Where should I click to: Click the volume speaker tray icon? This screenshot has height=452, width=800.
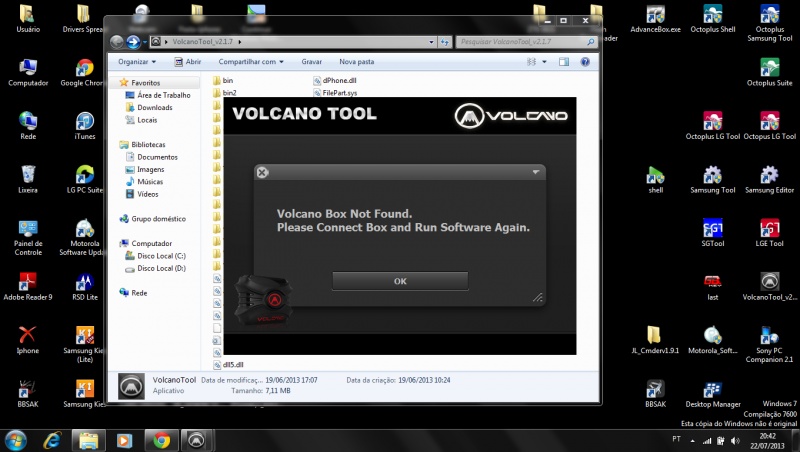(735, 440)
